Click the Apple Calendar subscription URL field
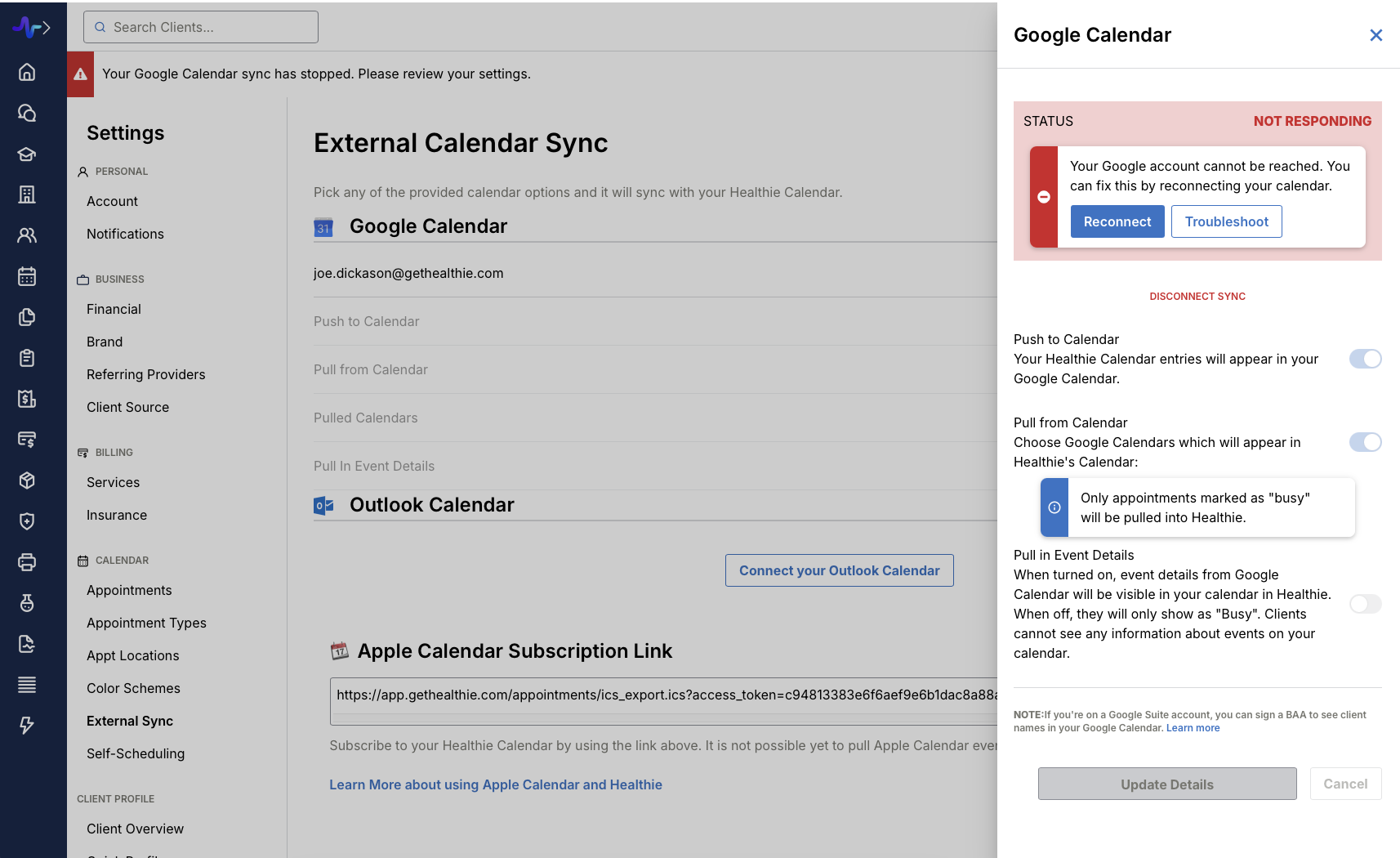 click(663, 700)
